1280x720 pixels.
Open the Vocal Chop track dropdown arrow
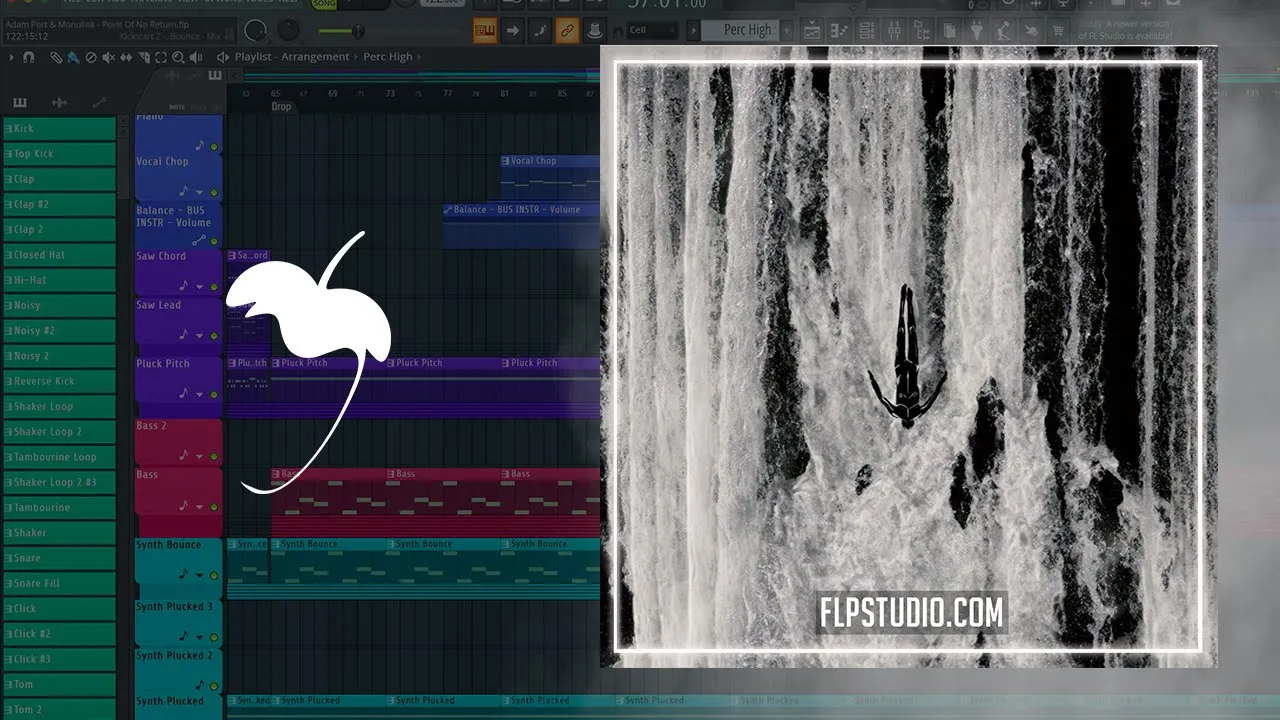[x=199, y=192]
